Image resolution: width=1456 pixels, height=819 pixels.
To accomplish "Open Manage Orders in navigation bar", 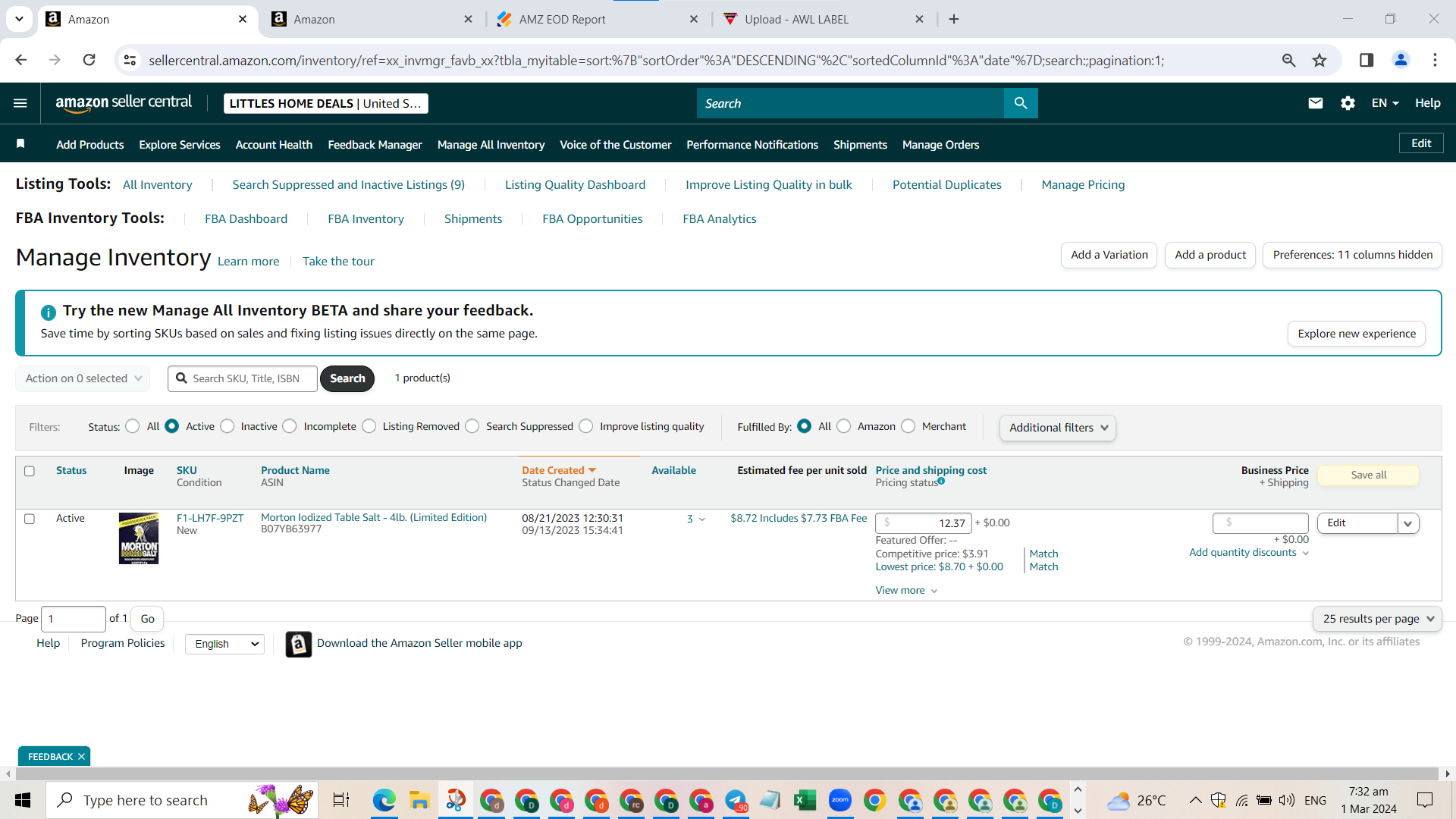I will (940, 144).
